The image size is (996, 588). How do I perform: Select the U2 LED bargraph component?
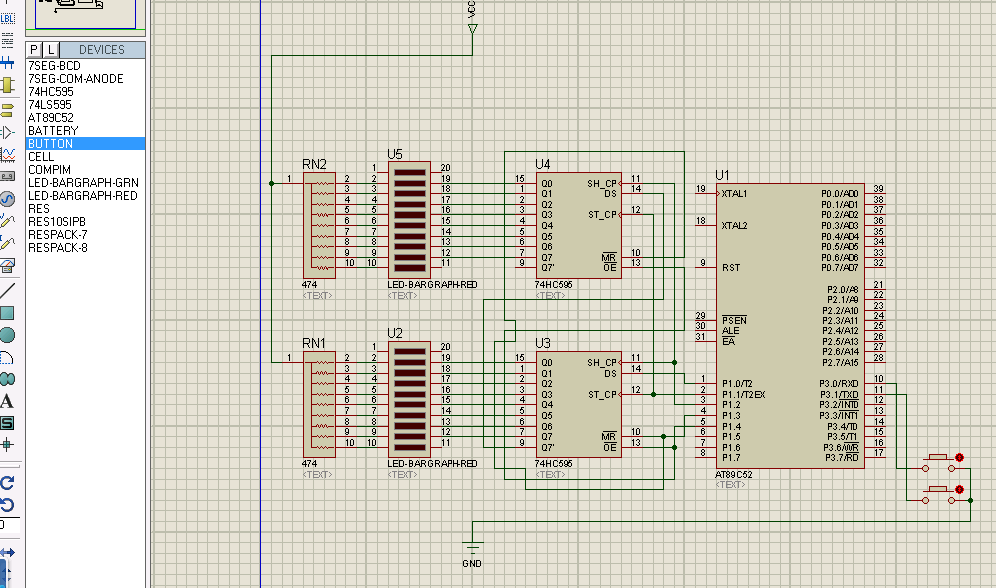pyautogui.click(x=409, y=399)
